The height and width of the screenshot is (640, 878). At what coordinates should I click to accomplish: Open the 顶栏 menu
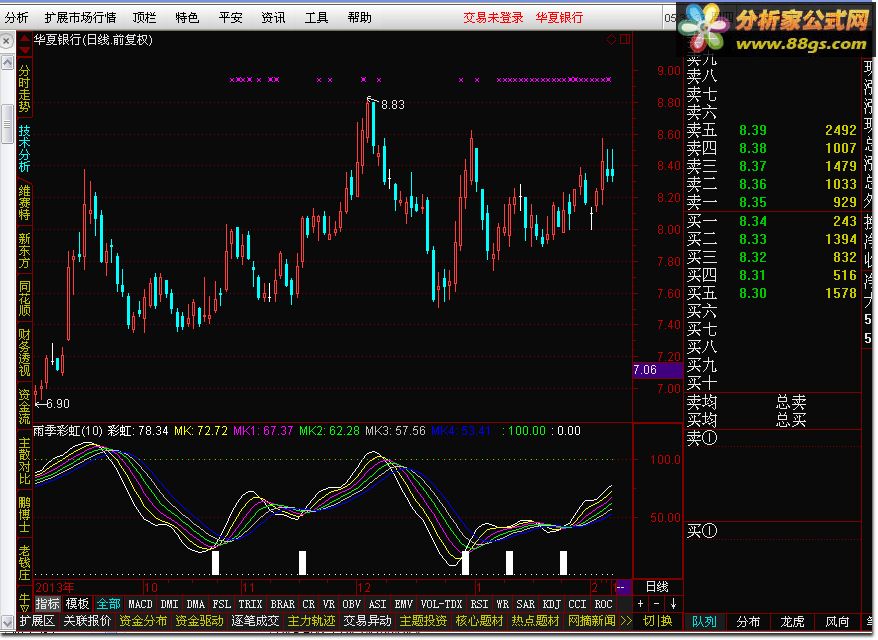[144, 18]
